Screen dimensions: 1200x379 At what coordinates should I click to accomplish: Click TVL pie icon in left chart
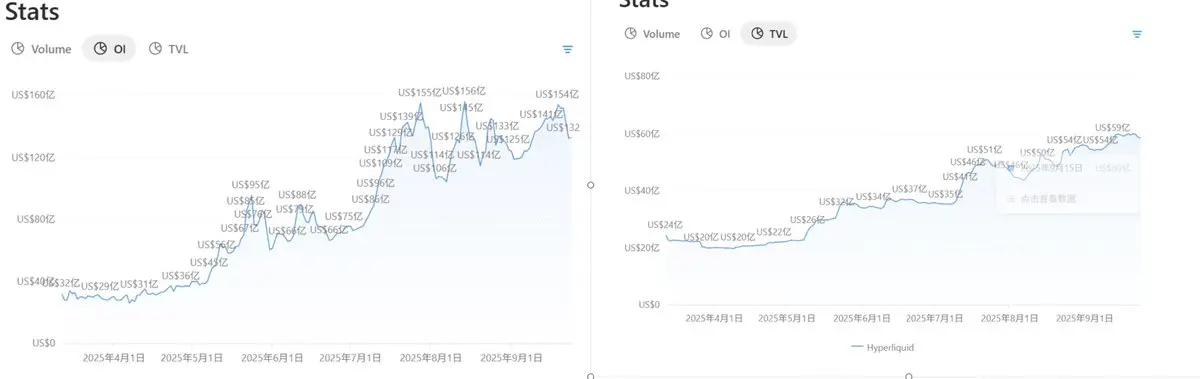pyautogui.click(x=155, y=49)
